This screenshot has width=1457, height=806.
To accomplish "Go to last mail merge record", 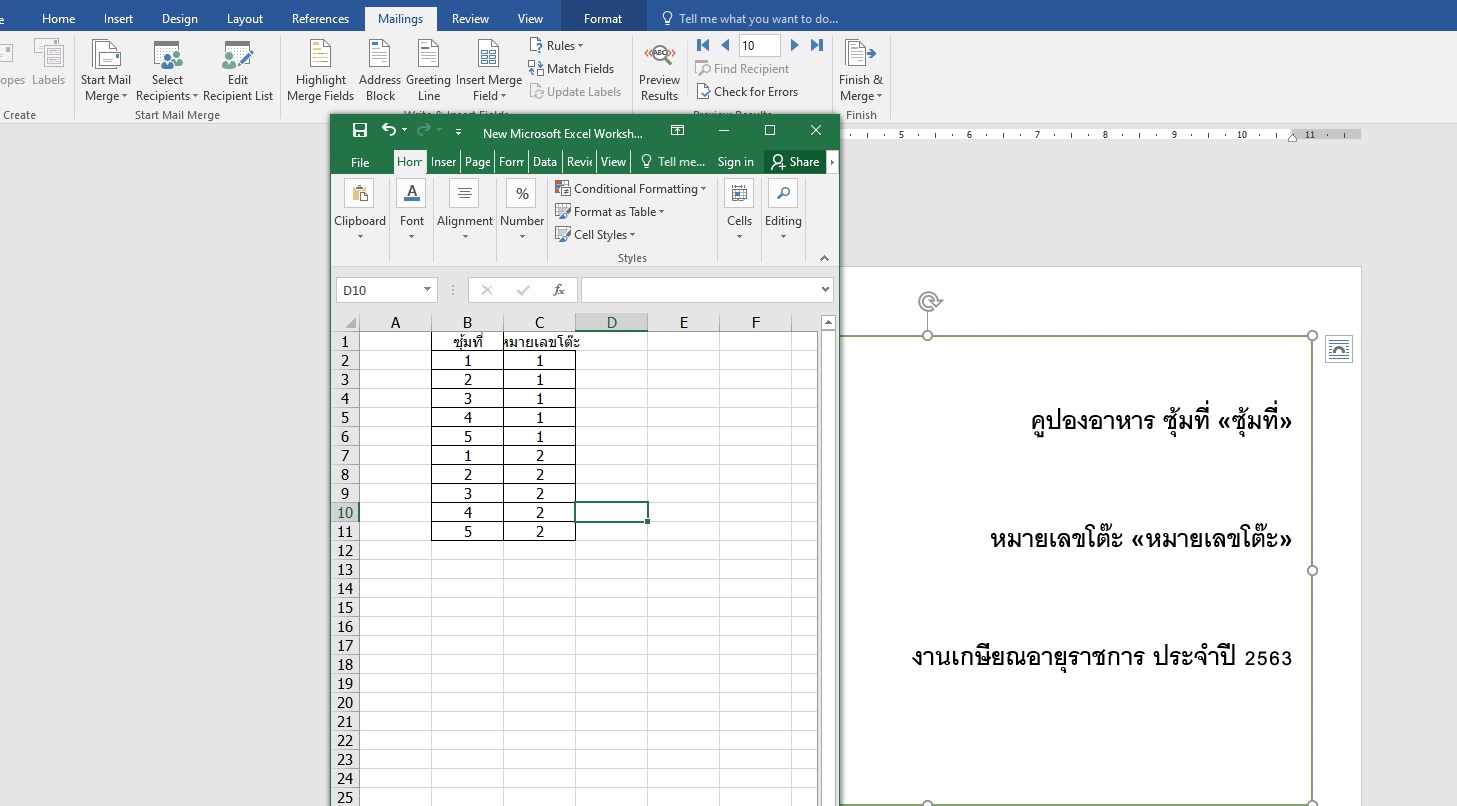I will 817,45.
